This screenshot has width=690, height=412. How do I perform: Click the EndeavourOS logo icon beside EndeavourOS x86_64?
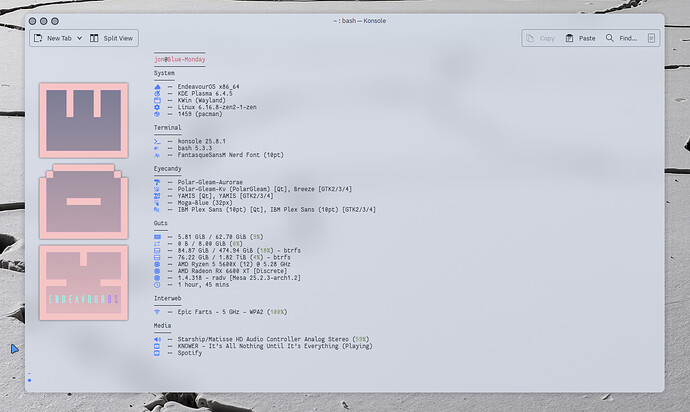tap(157, 87)
